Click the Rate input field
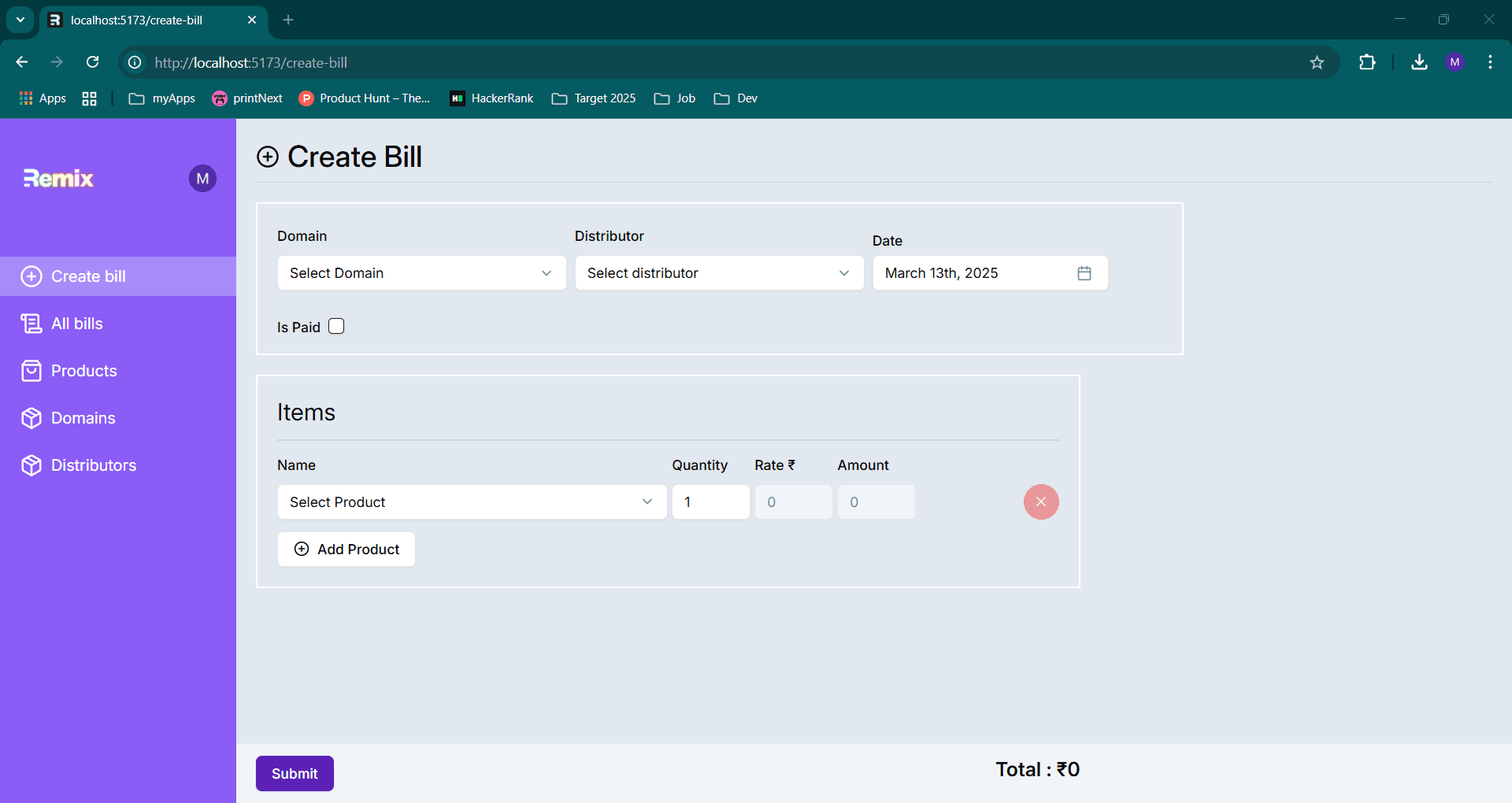Viewport: 1512px width, 803px height. pos(793,502)
